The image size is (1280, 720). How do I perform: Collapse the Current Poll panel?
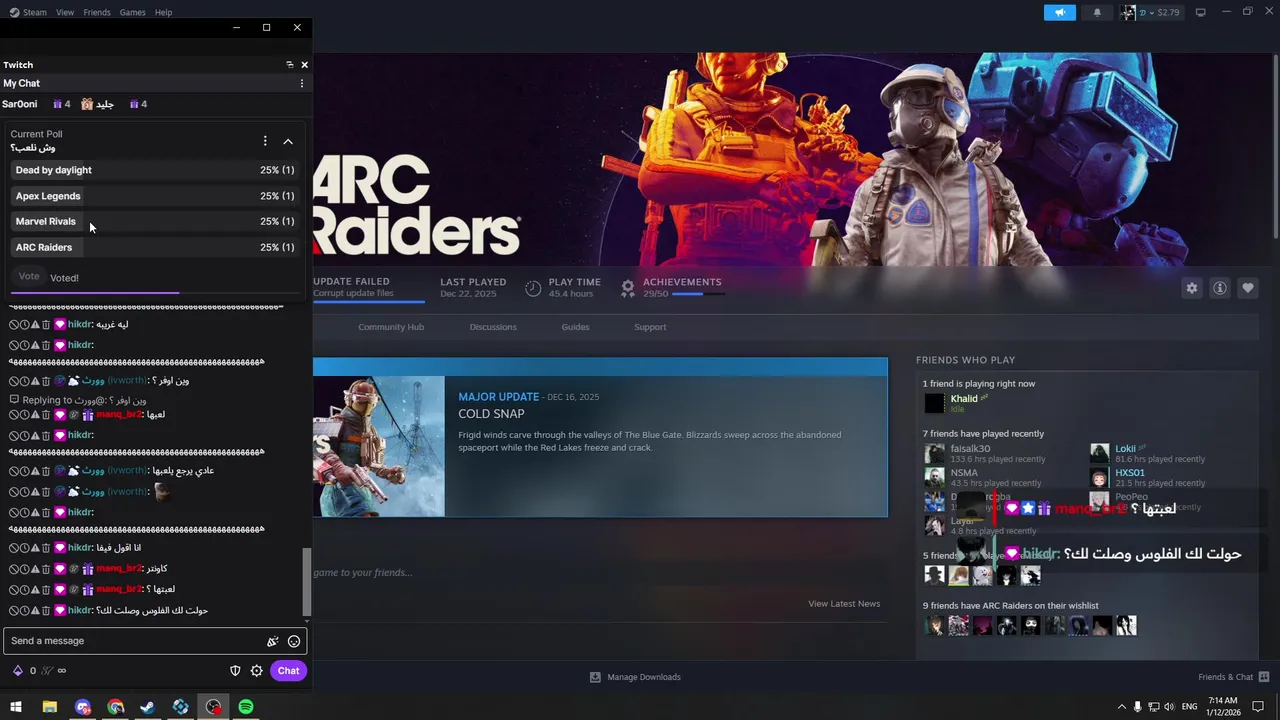(288, 141)
